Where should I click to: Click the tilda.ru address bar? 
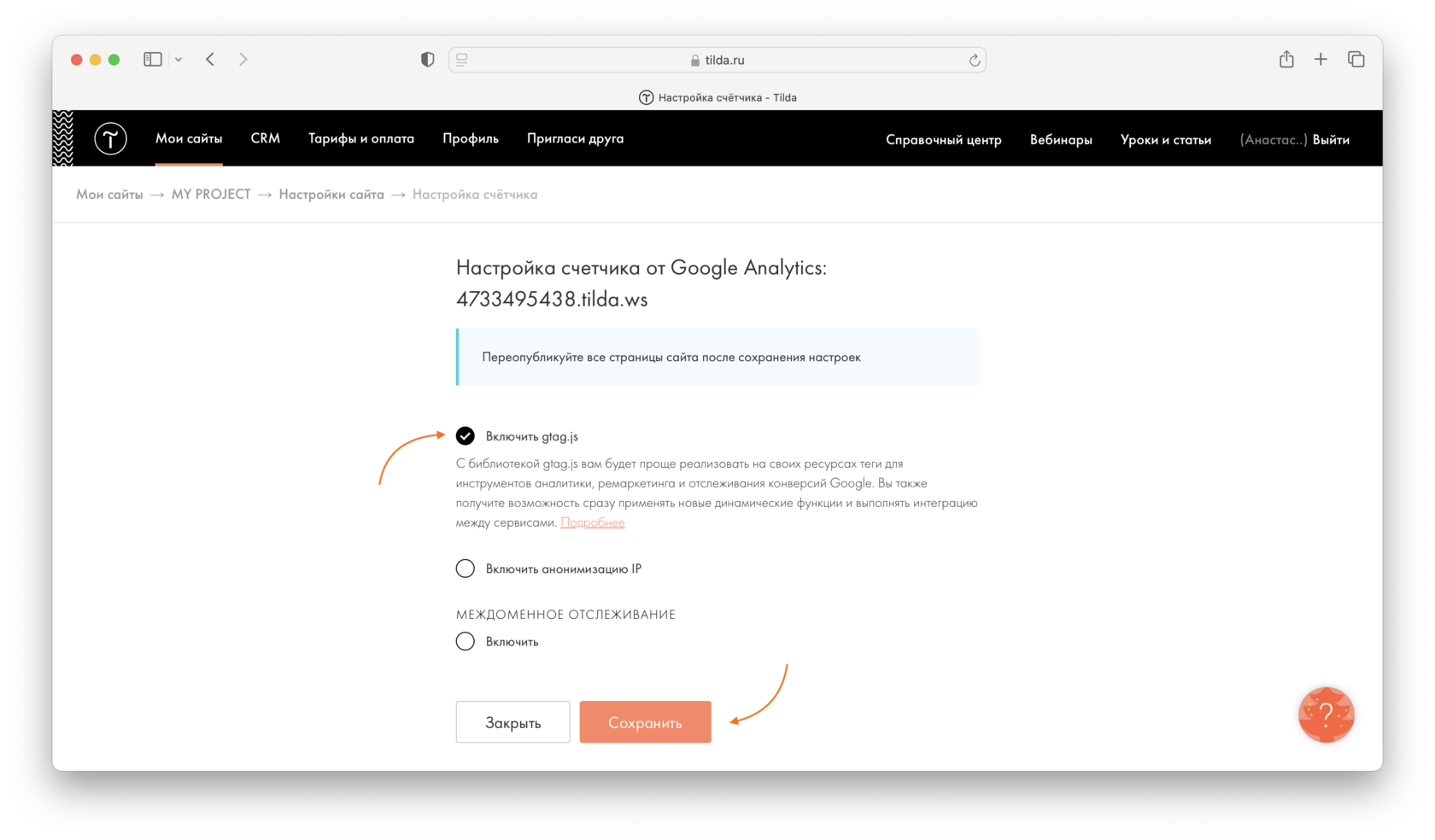point(717,60)
